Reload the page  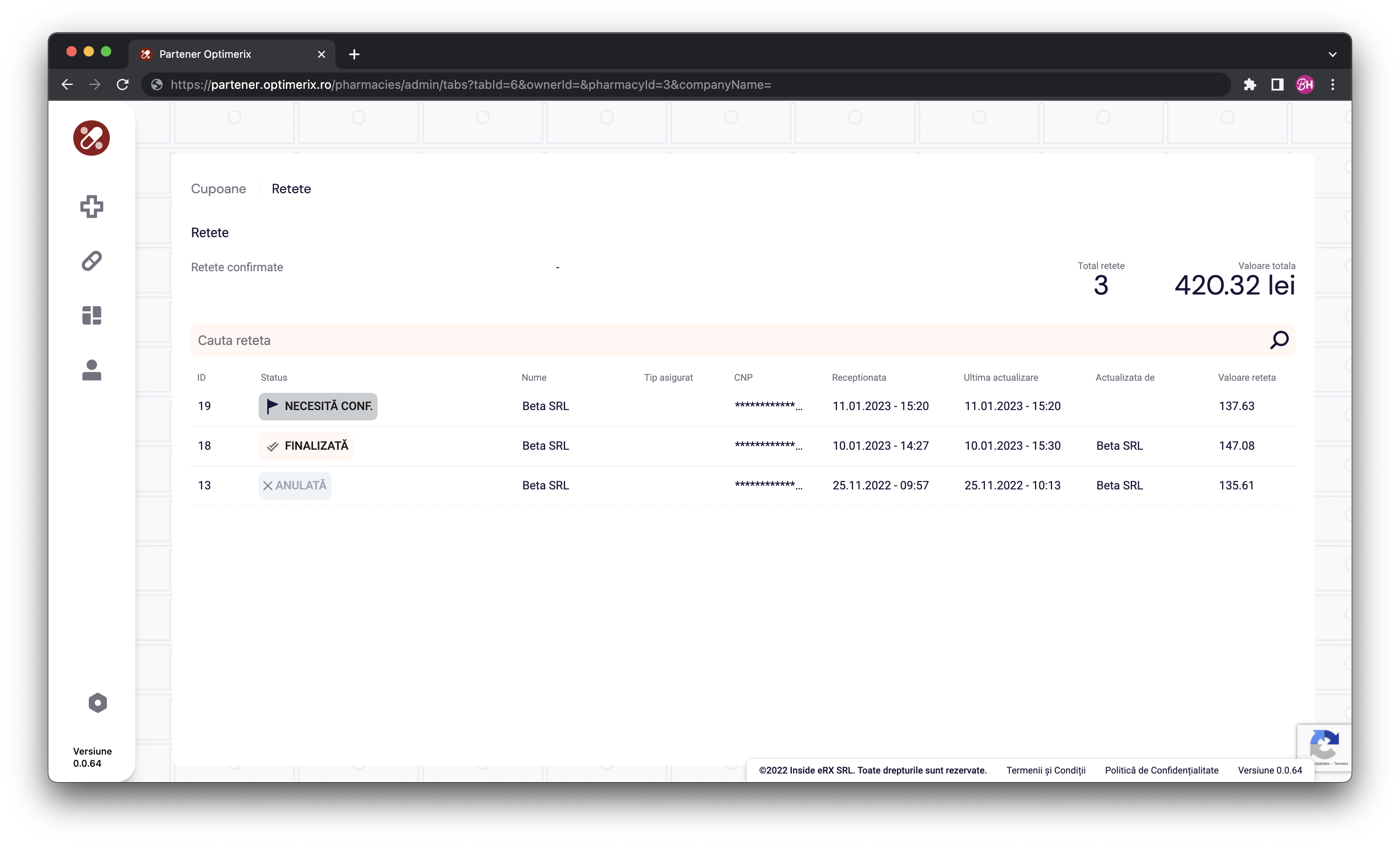[x=123, y=85]
